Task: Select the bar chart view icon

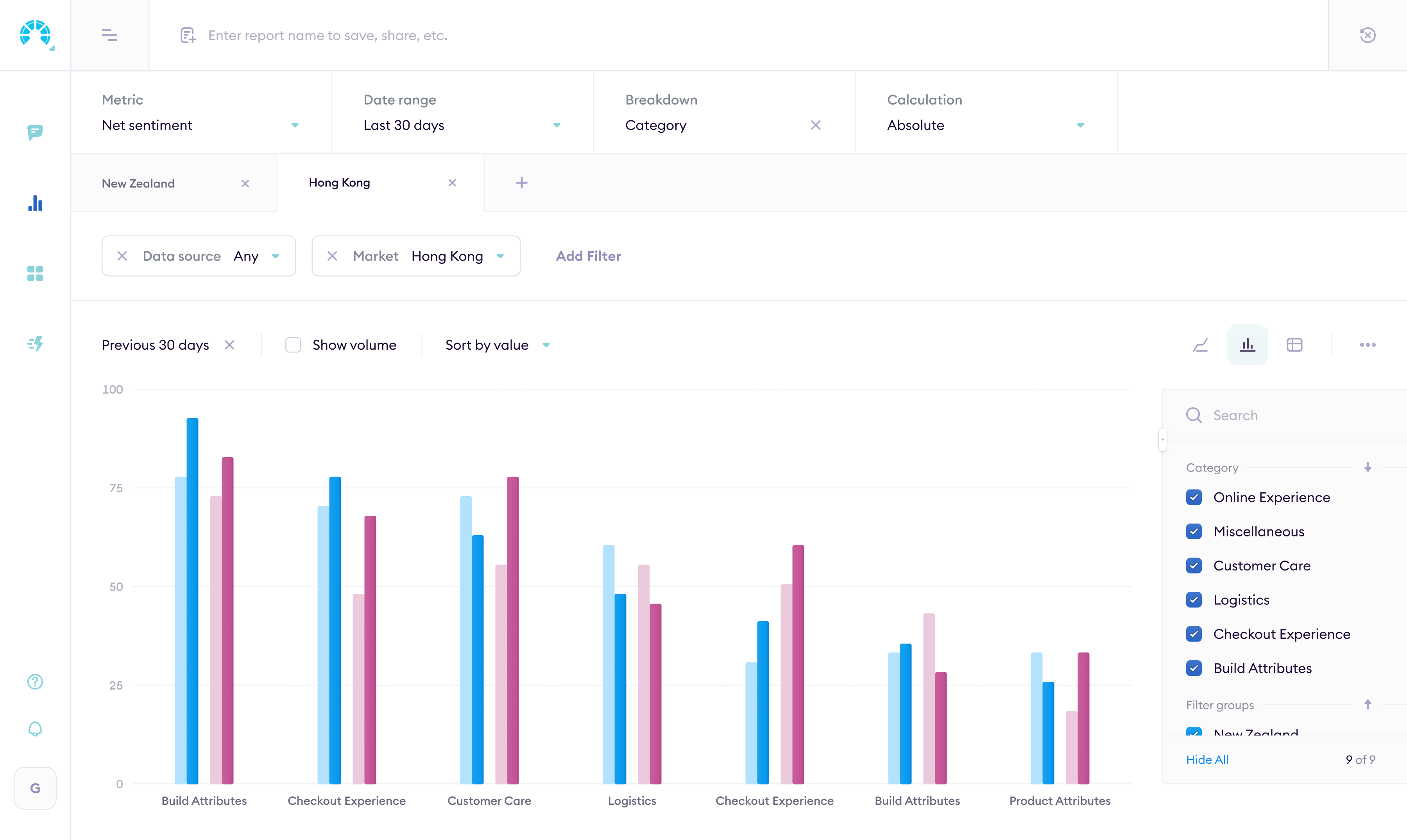Action: pos(1247,345)
